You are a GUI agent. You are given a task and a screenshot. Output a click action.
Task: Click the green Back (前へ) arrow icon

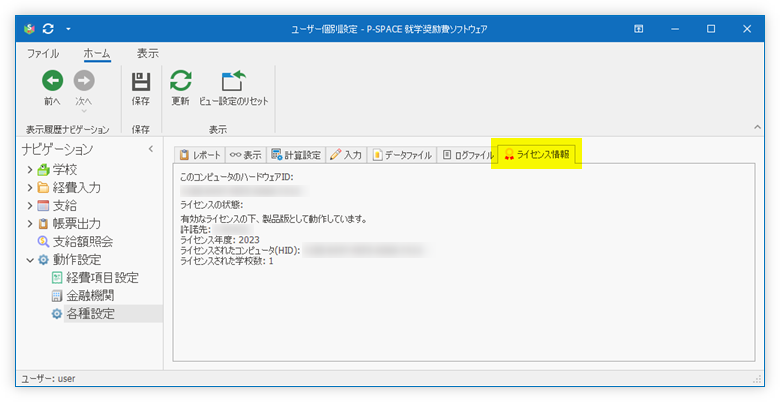(x=52, y=81)
